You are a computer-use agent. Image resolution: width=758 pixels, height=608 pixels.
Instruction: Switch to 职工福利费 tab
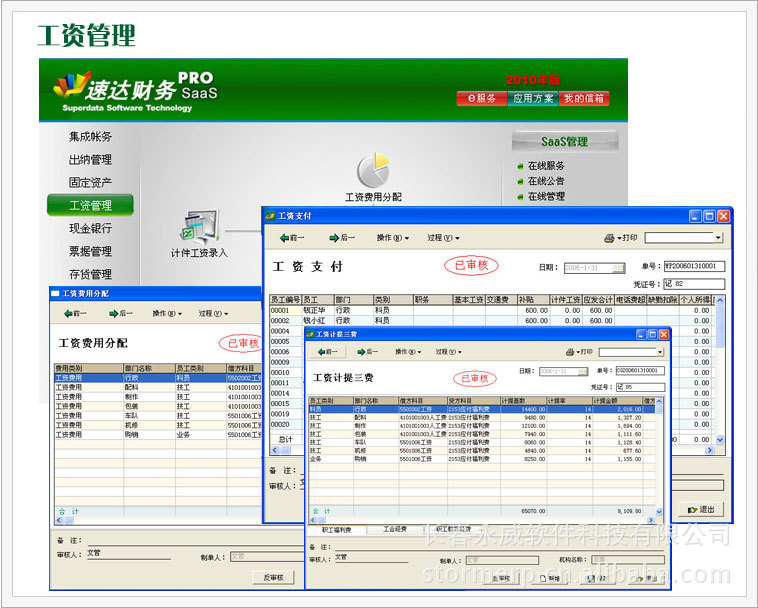click(336, 530)
